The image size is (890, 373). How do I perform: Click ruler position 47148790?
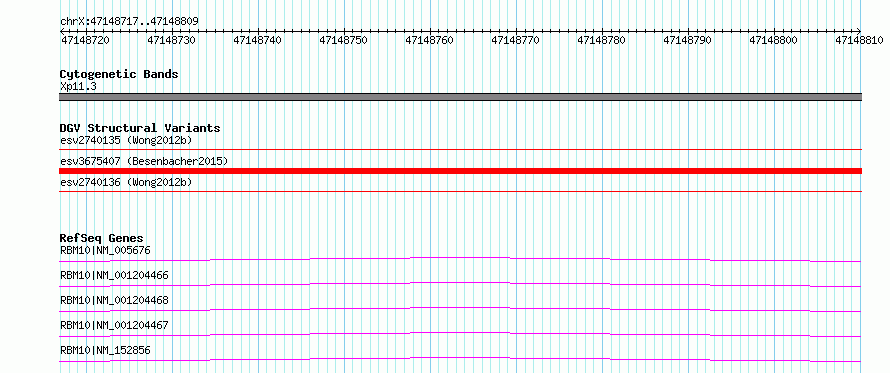tap(687, 40)
